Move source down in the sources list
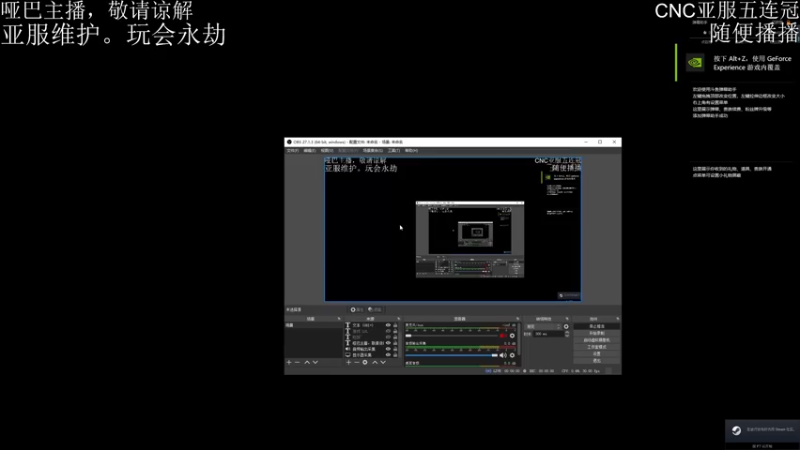800x450 pixels. pyautogui.click(x=383, y=362)
